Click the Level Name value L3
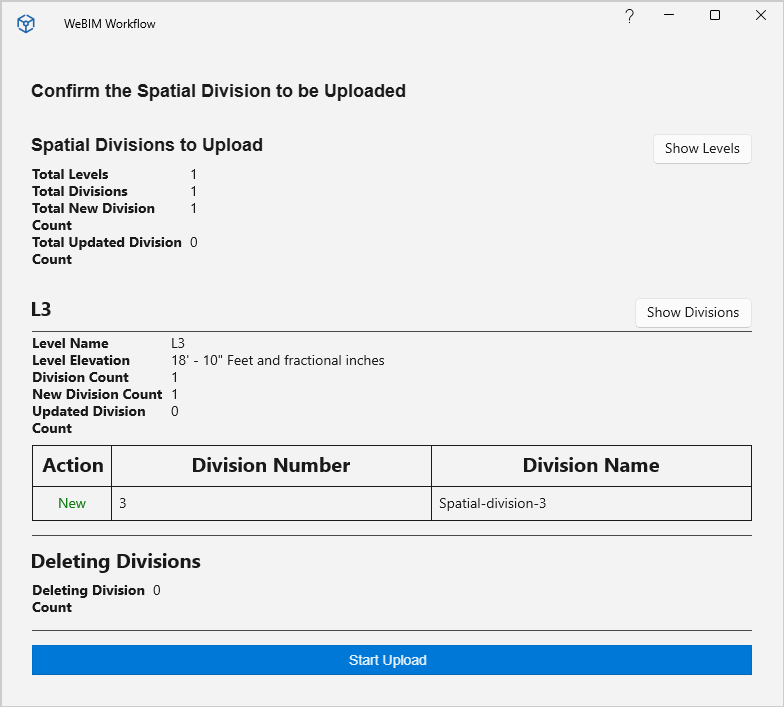 point(178,344)
